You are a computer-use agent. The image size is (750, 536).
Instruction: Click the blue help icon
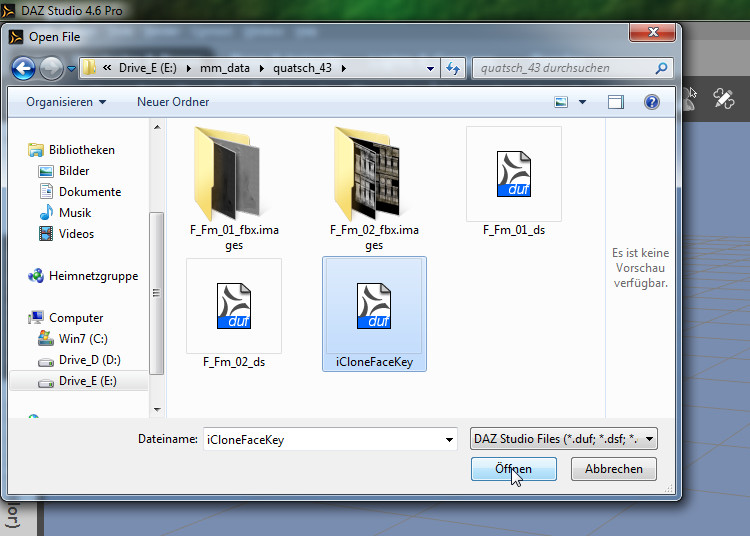point(651,102)
